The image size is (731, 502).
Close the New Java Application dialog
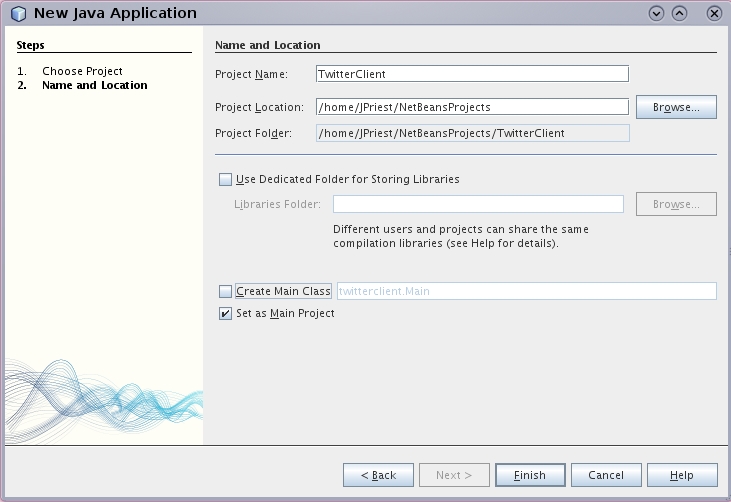click(x=714, y=14)
